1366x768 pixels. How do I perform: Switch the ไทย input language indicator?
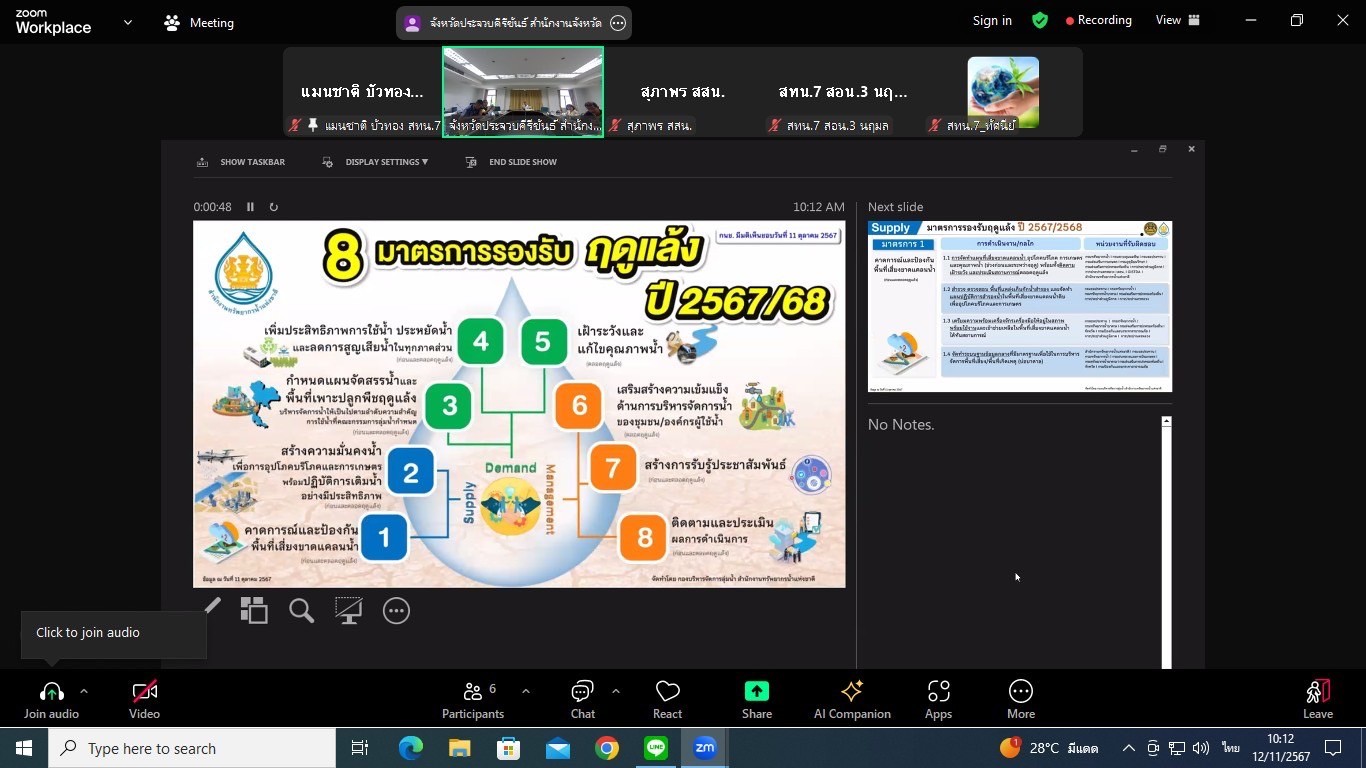point(1231,748)
